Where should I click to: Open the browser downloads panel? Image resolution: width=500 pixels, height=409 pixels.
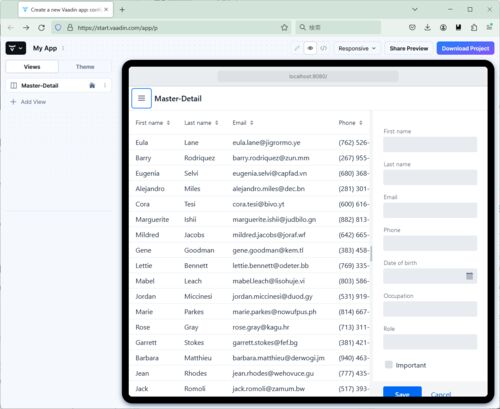(x=427, y=28)
